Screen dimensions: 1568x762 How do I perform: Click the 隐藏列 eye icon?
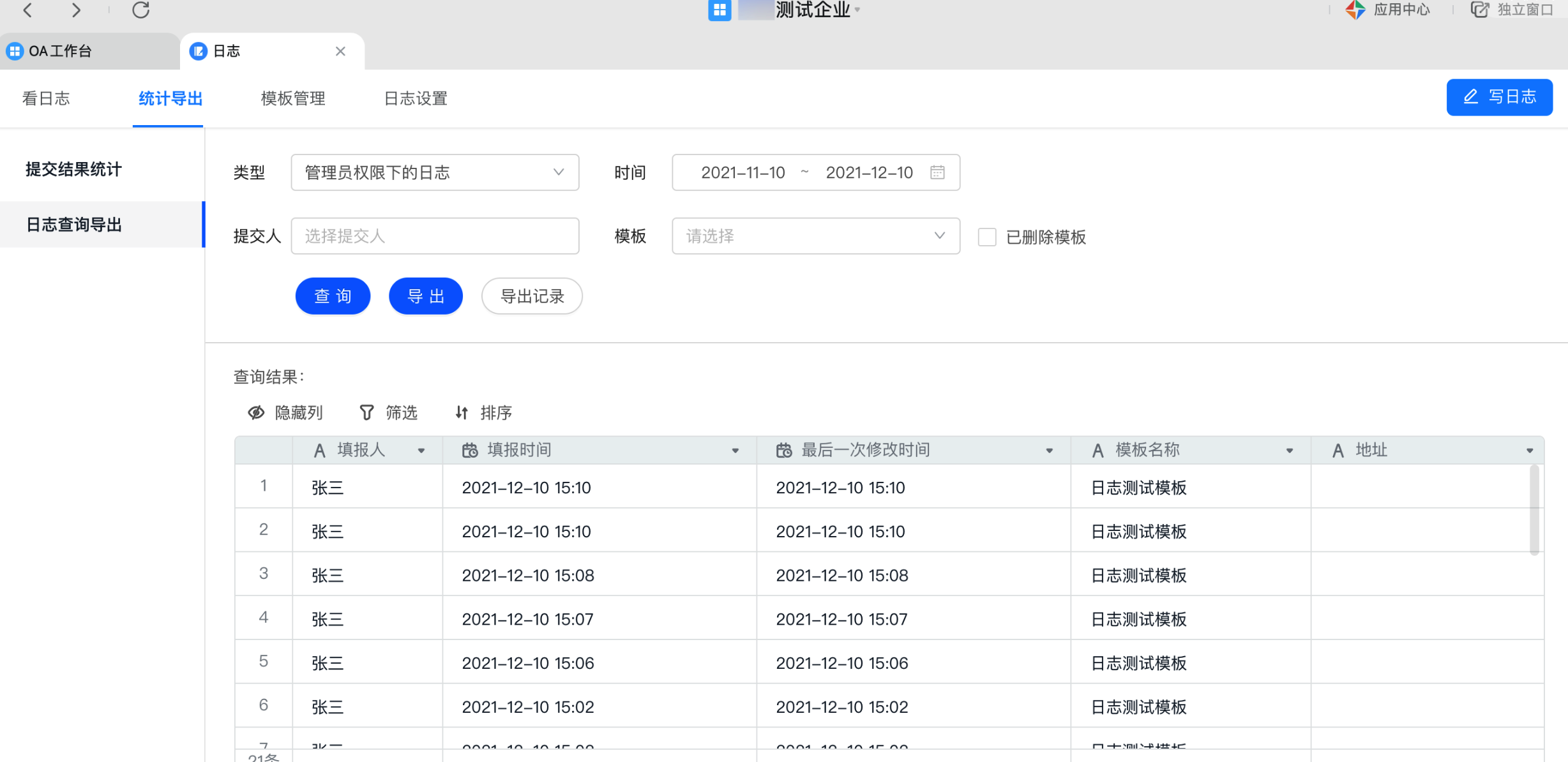pyautogui.click(x=256, y=413)
